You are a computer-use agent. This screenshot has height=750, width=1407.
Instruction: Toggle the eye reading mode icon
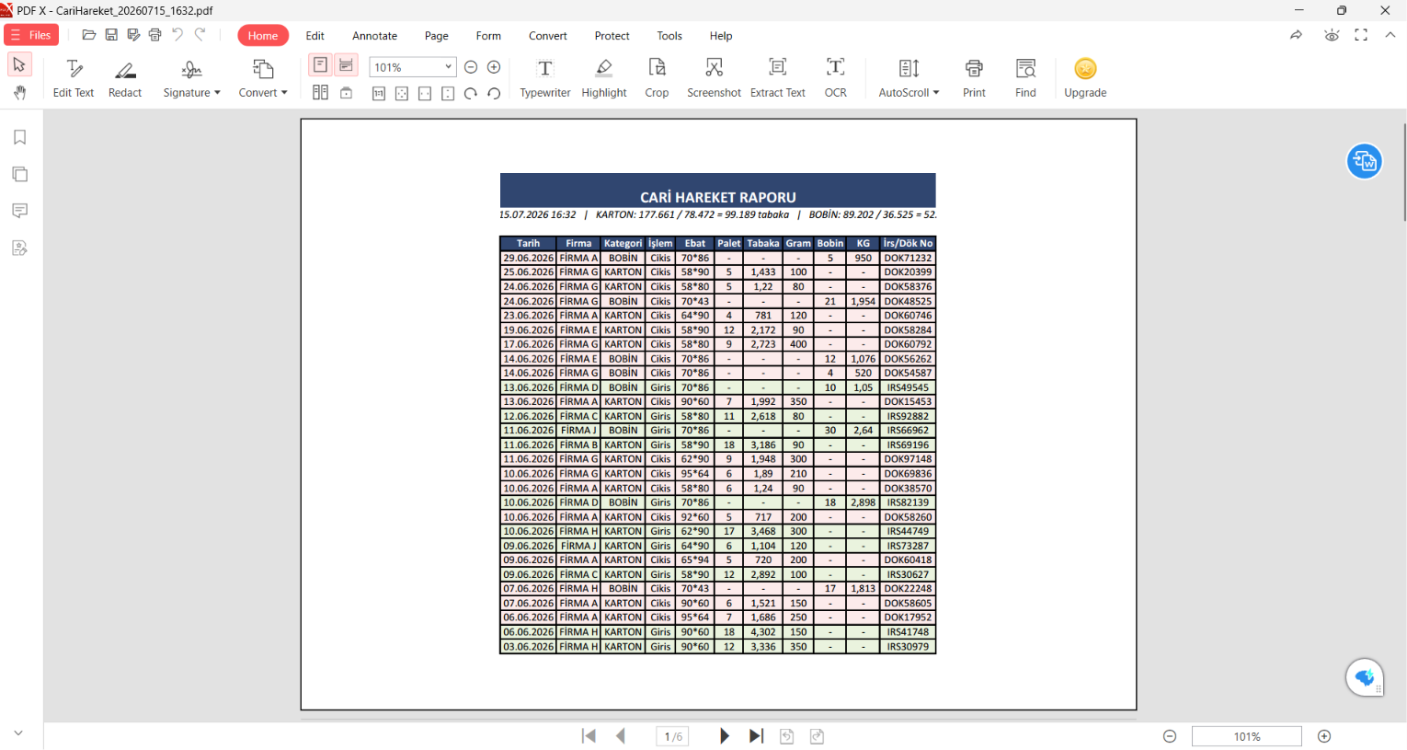click(1331, 35)
